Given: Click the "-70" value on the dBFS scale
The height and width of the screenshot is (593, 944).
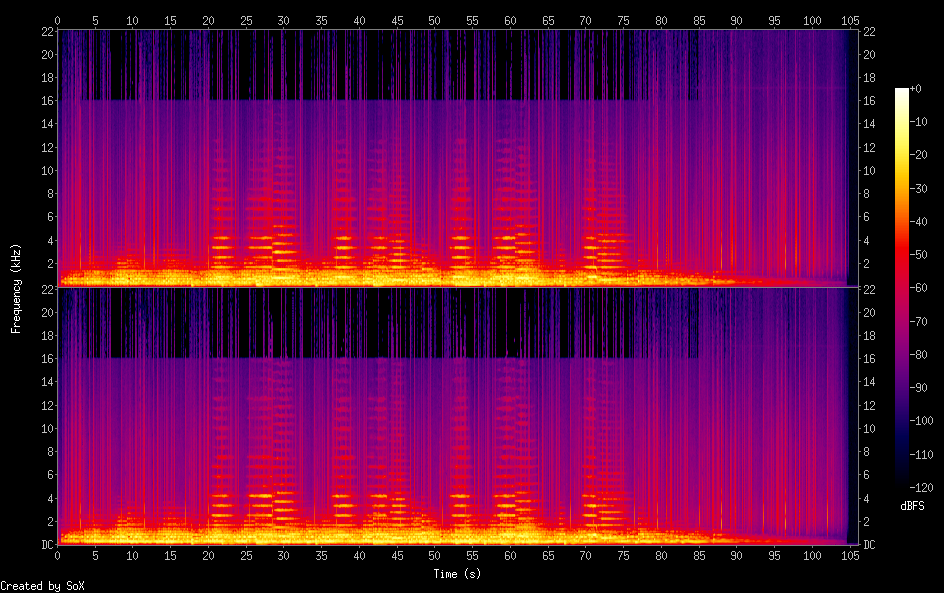Looking at the screenshot, I should tap(919, 321).
